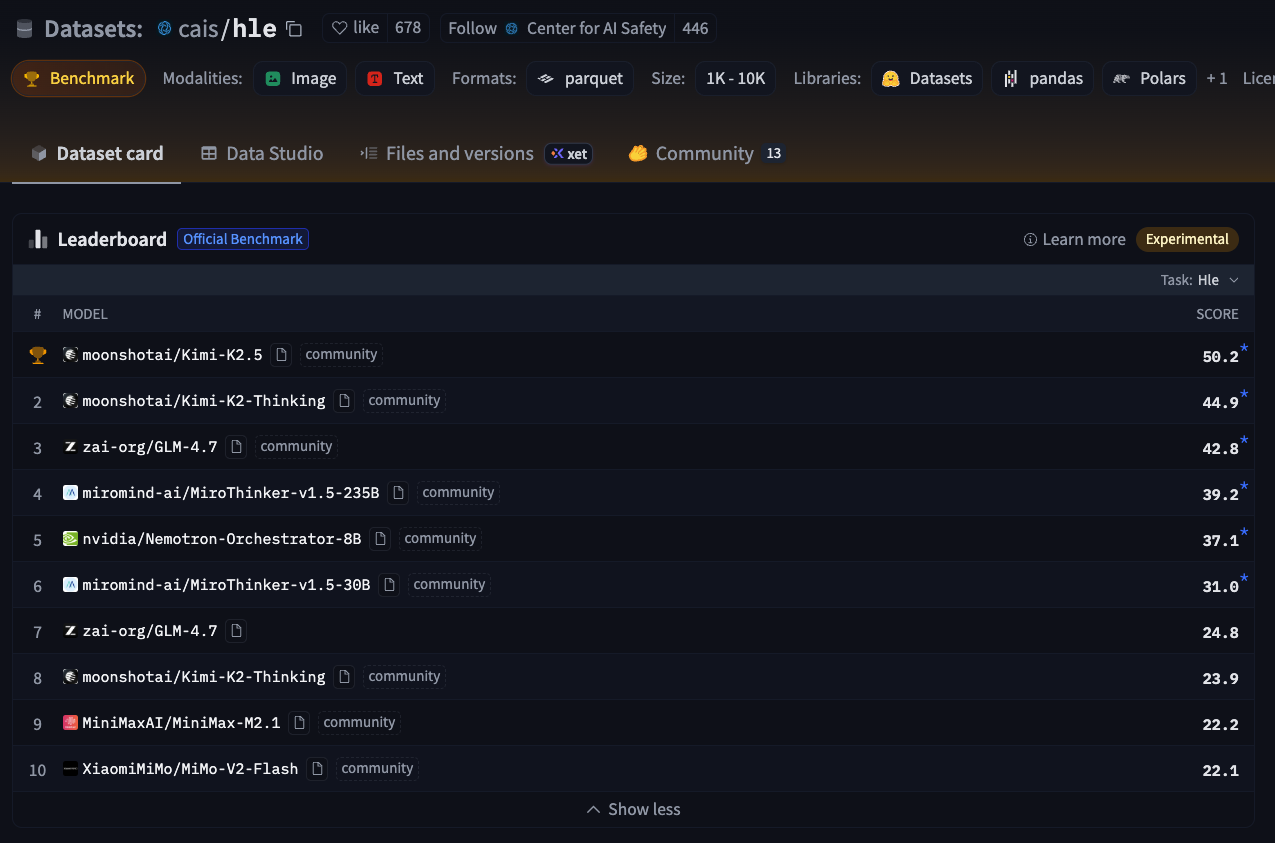
Task: Click the Official Benchmark badge
Action: [243, 239]
